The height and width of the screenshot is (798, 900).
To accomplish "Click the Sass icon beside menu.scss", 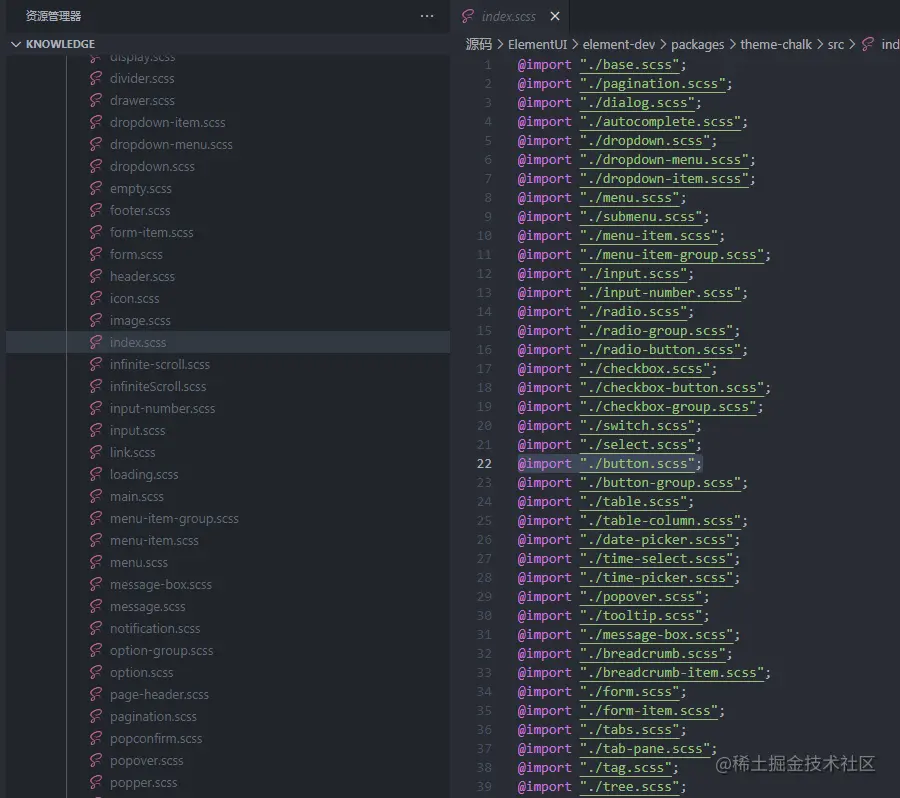I will click(96, 563).
